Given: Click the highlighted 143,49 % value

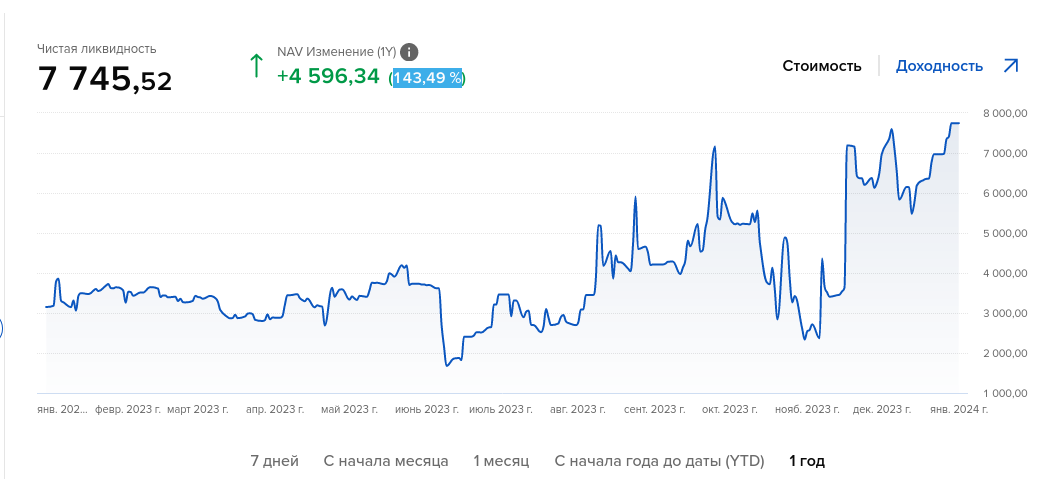Looking at the screenshot, I should [x=428, y=77].
